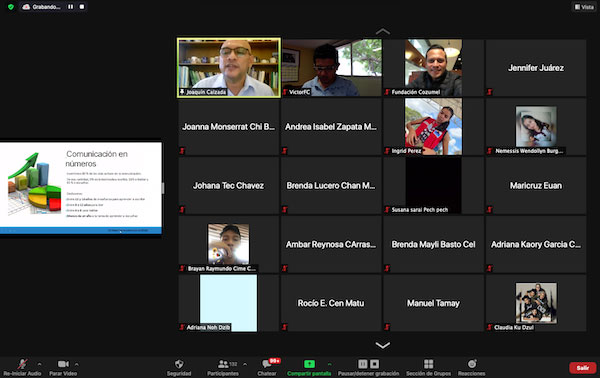600x378 pixels.
Task: Unmute with Re-iniciar Audio microphone icon
Action: (x=22, y=364)
